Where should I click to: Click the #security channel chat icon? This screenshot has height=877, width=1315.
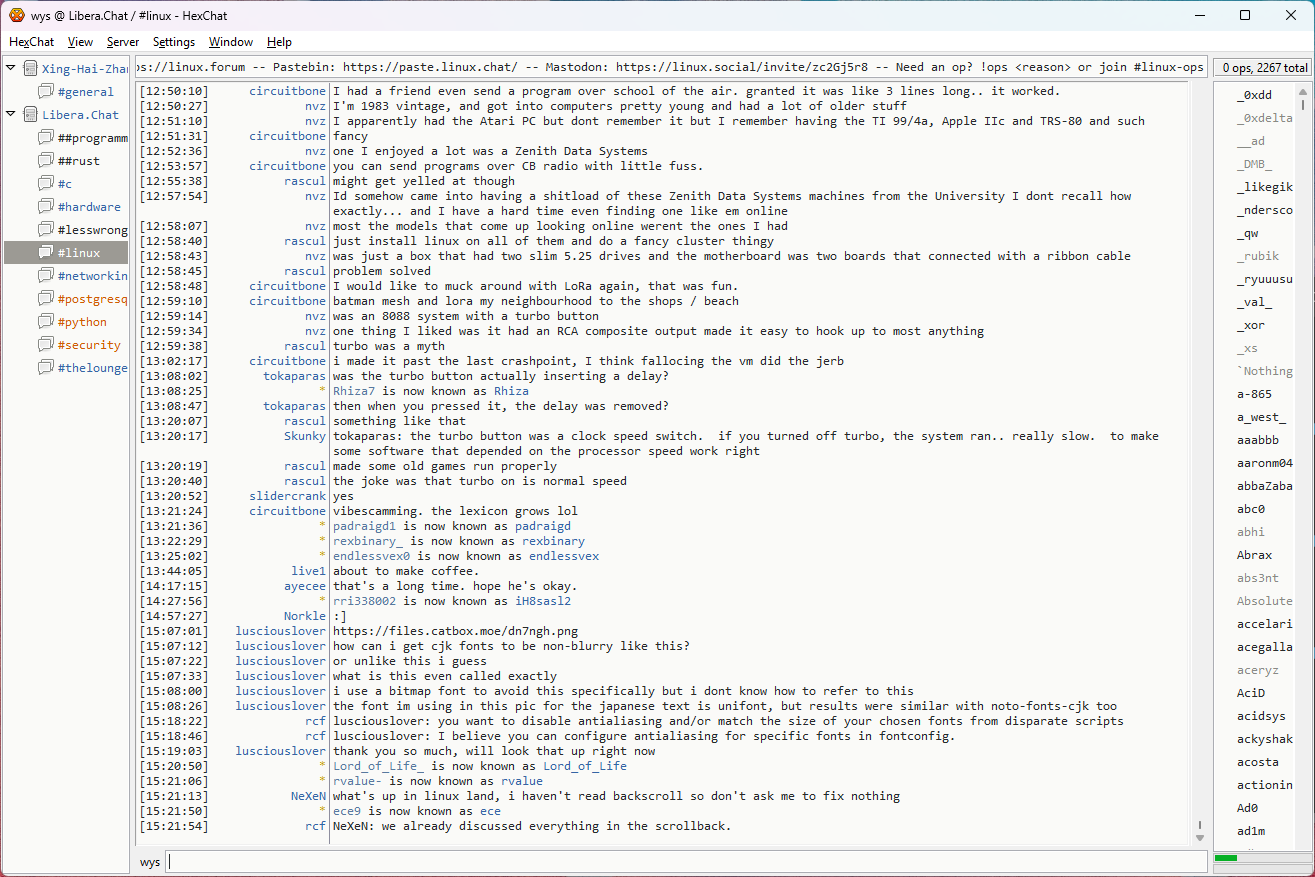[x=46, y=345]
